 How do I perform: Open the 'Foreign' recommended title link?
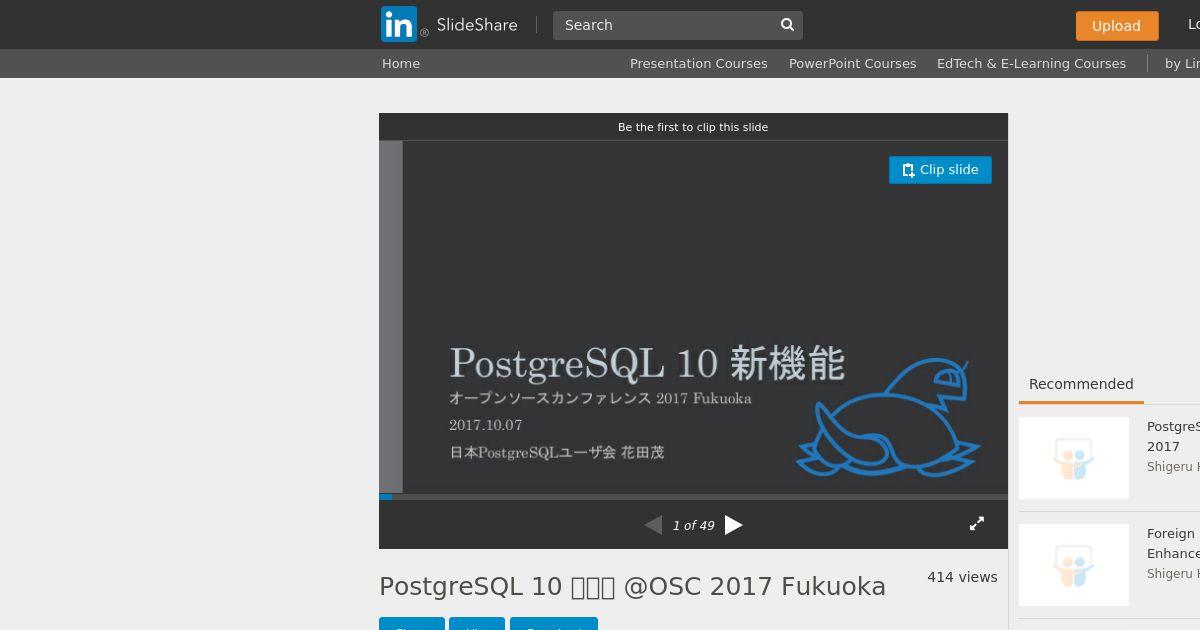(1173, 543)
